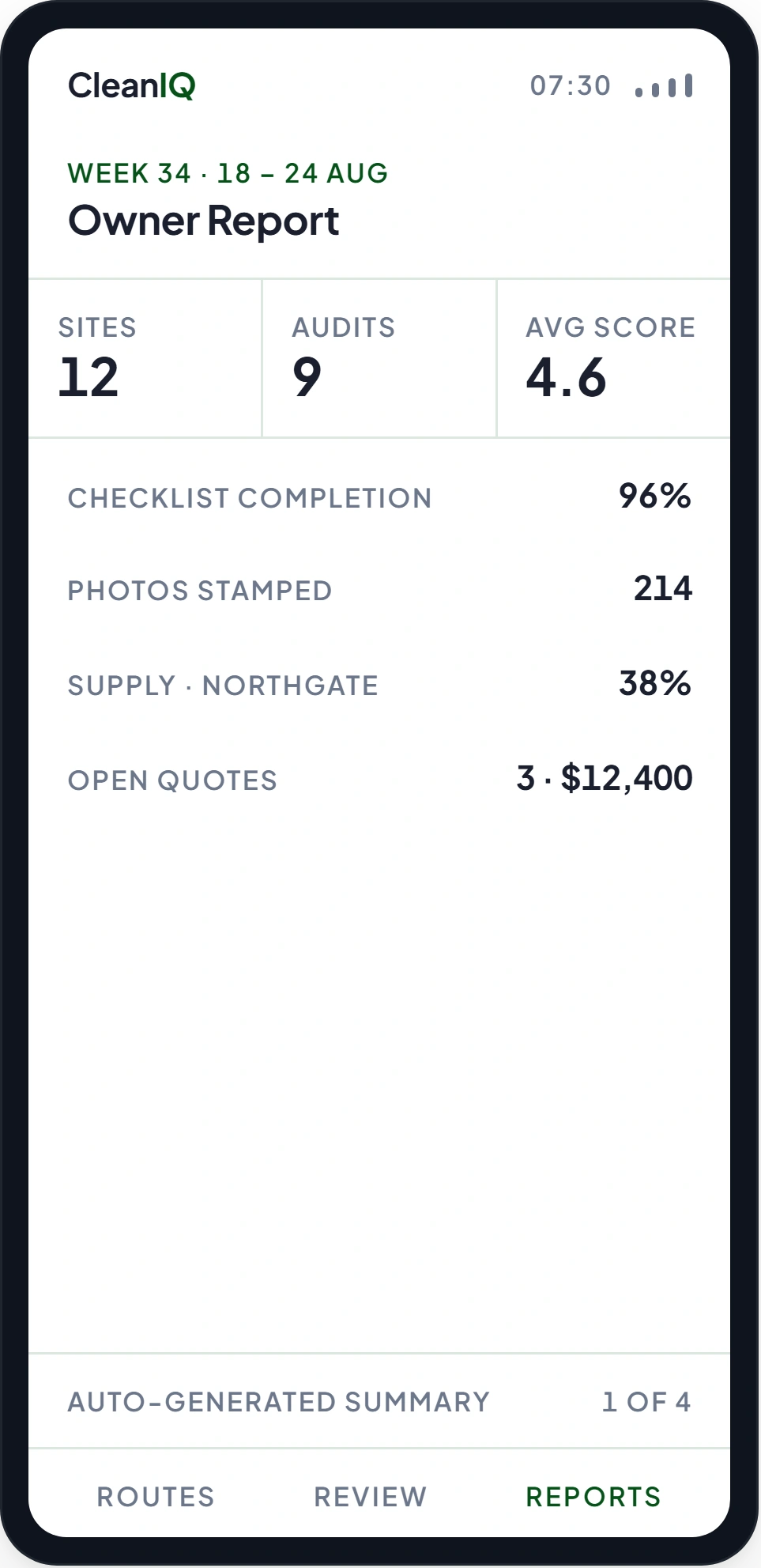Switch to the Review tab
The height and width of the screenshot is (1568, 761).
coord(371,1496)
